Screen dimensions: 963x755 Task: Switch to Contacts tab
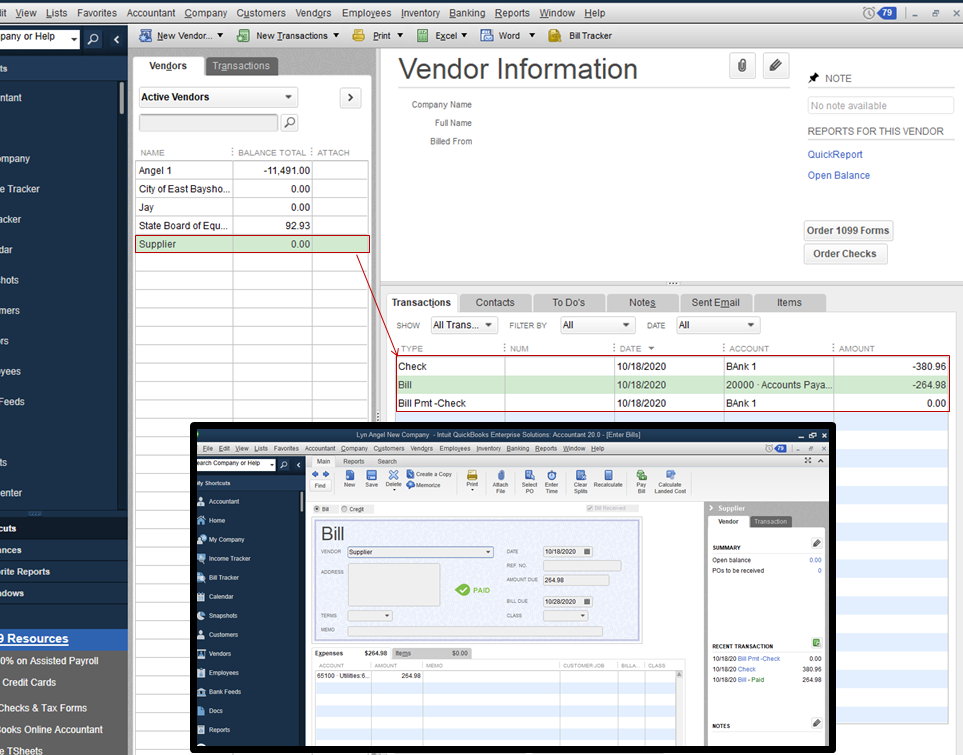(x=495, y=302)
